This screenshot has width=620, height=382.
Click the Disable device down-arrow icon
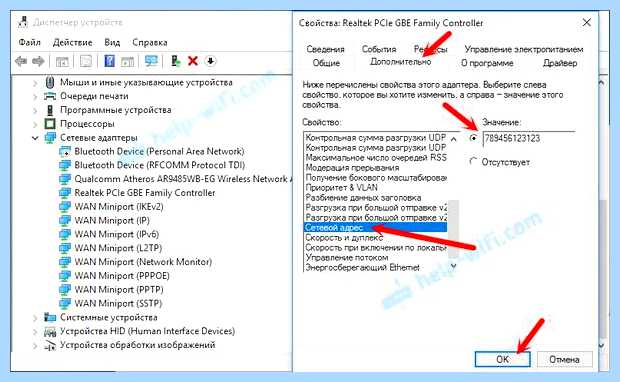pos(210,61)
